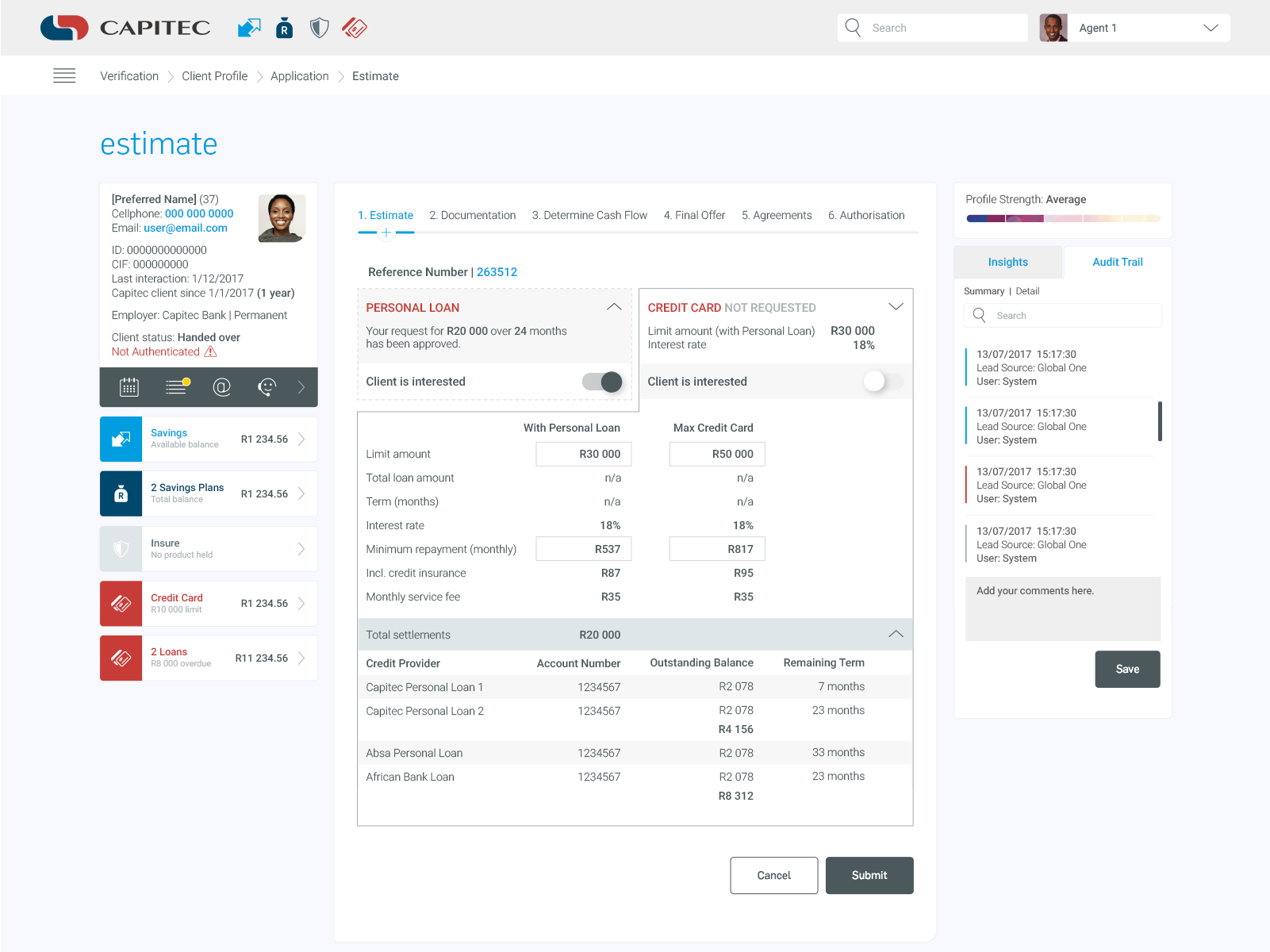Go to Verification breadcrumb
Screen dimensions: 1270x952
pos(129,76)
